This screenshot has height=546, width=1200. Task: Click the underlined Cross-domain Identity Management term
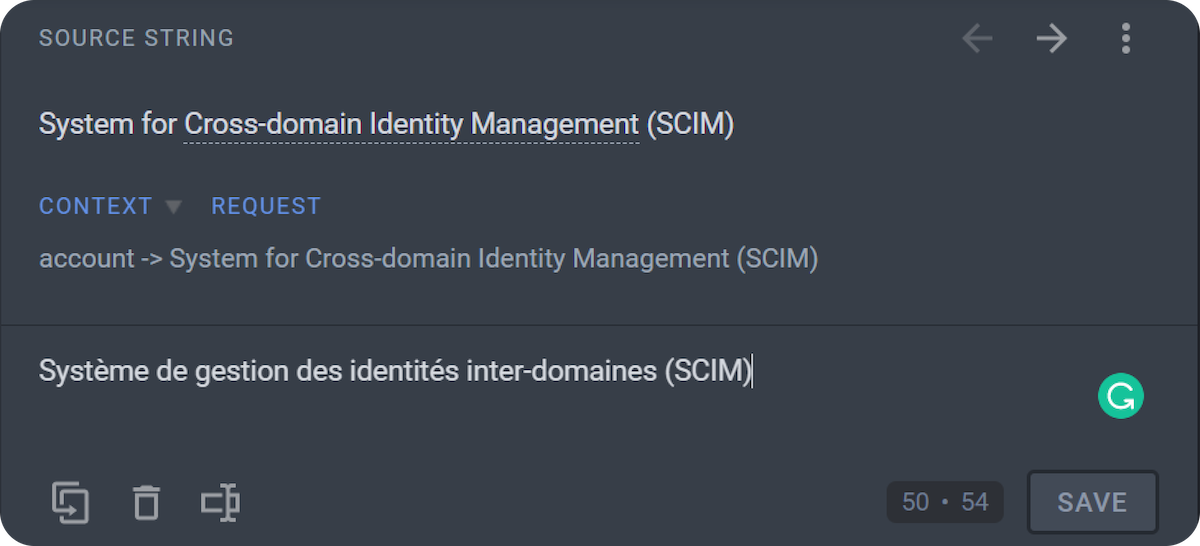tap(411, 125)
